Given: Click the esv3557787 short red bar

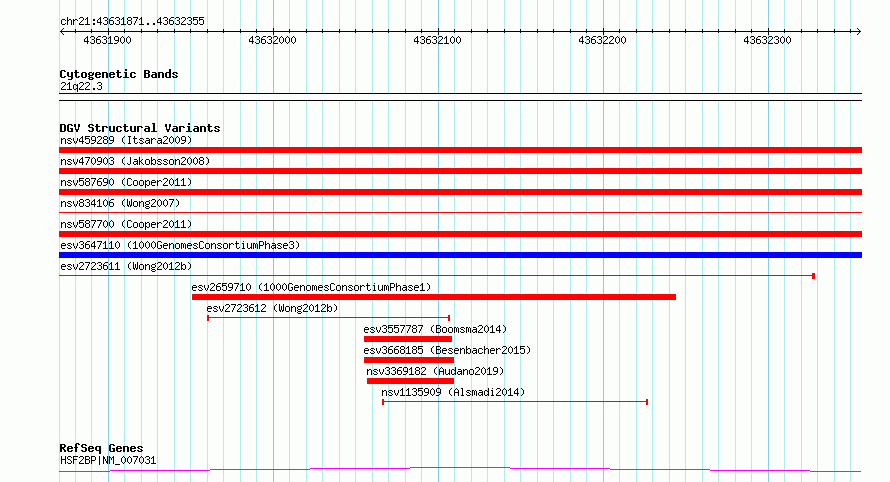Looking at the screenshot, I should [408, 339].
